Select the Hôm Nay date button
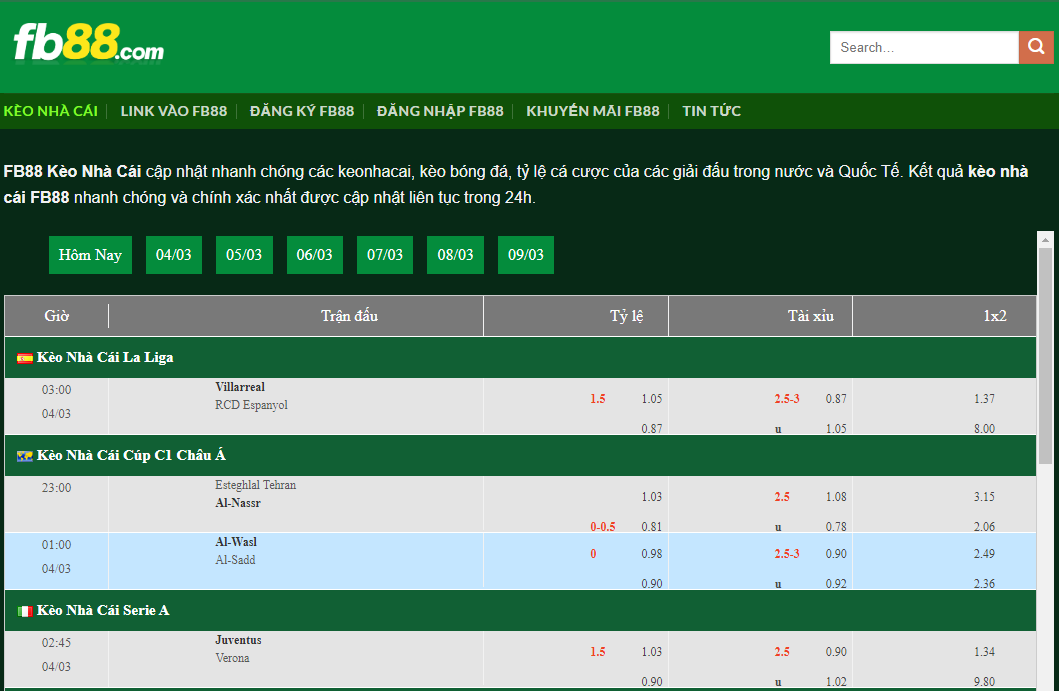 click(x=90, y=255)
